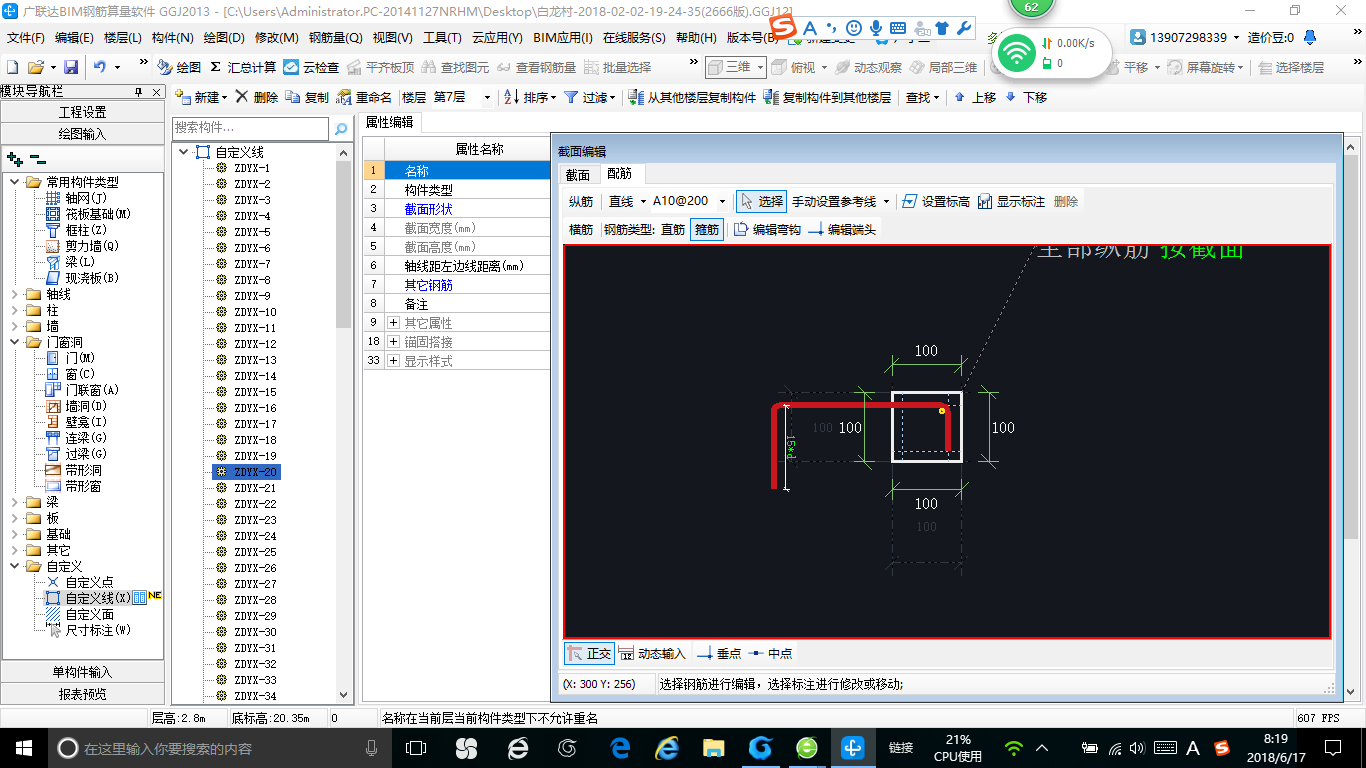1366x768 pixels.
Task: Expand the 轴线 tree folder
Action: point(15,294)
